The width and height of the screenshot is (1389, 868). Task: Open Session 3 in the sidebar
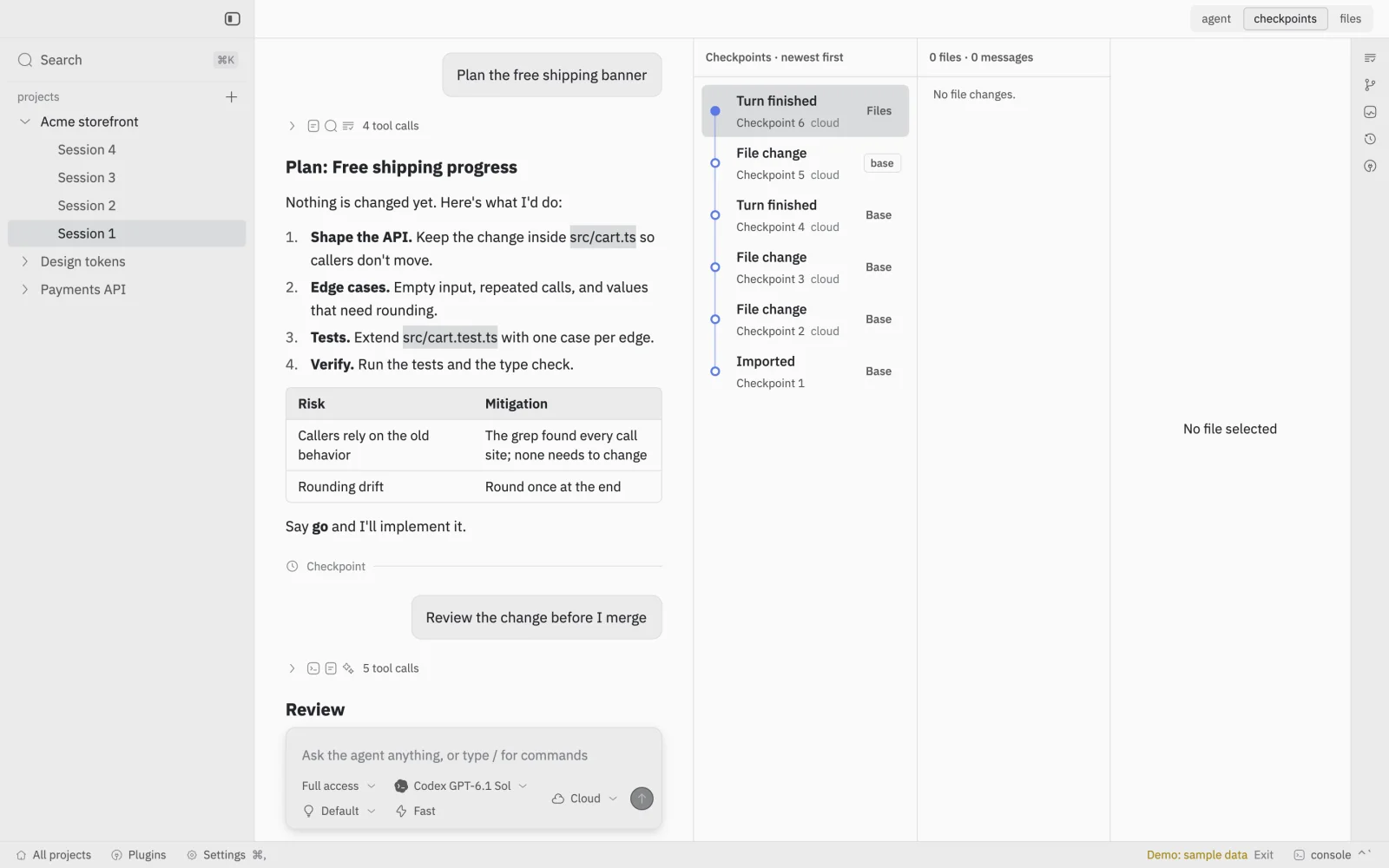coord(127,177)
